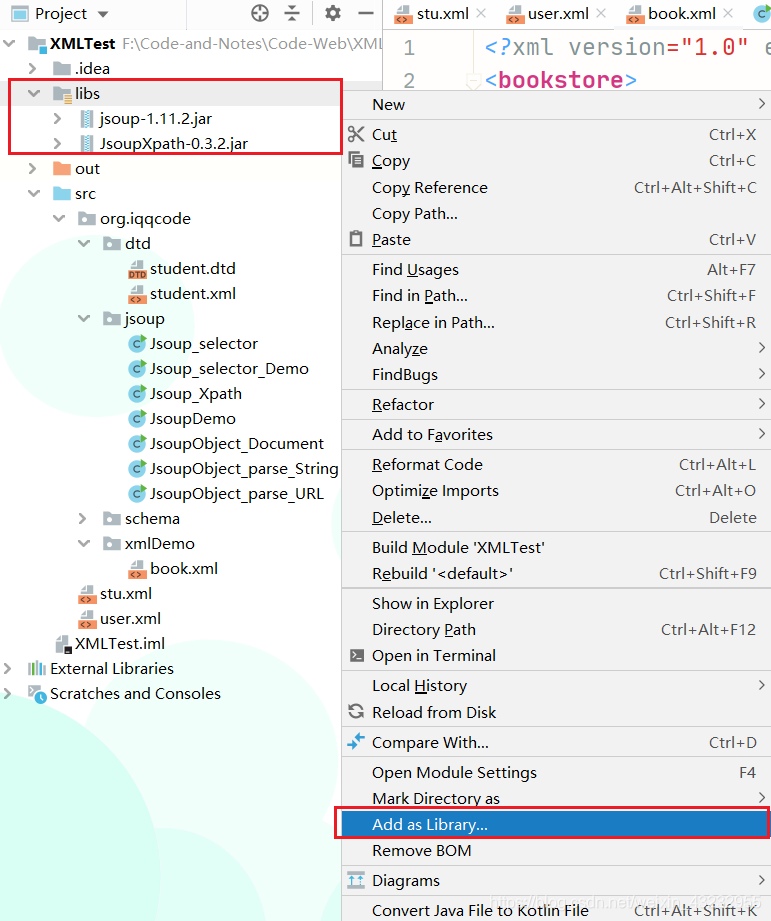Collapse the src folder
Screen dimensions: 771x921
34,193
